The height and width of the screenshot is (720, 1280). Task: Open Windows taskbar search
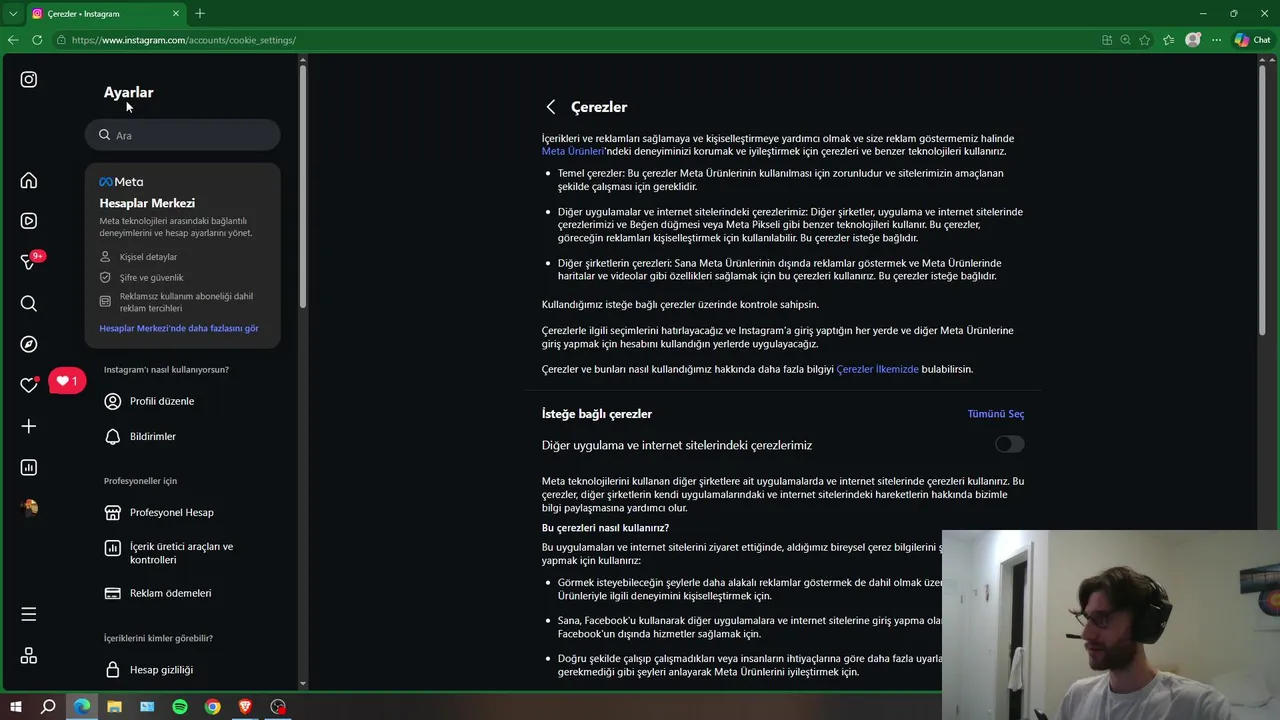point(48,706)
